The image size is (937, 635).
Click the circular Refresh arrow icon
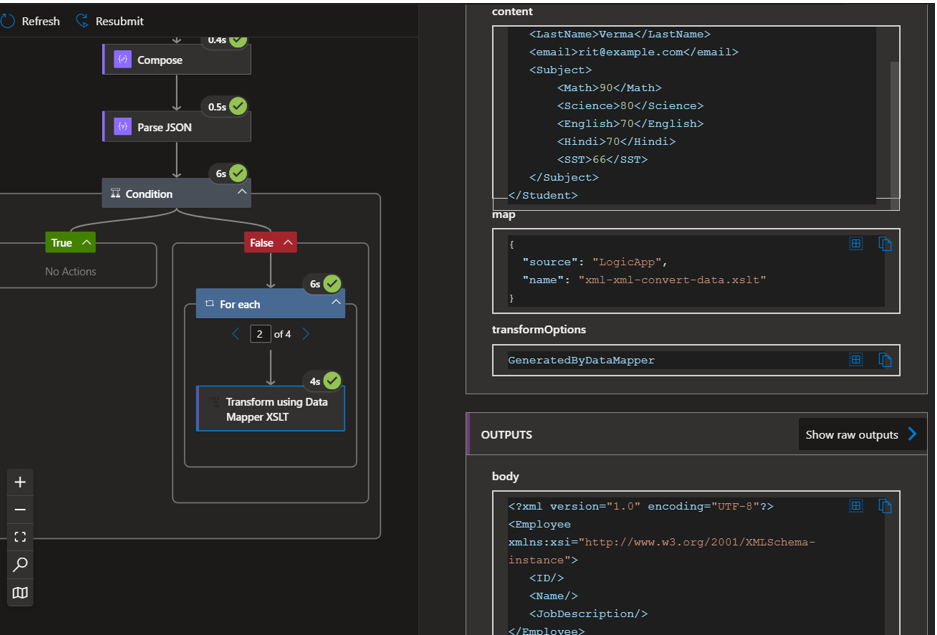click(8, 21)
